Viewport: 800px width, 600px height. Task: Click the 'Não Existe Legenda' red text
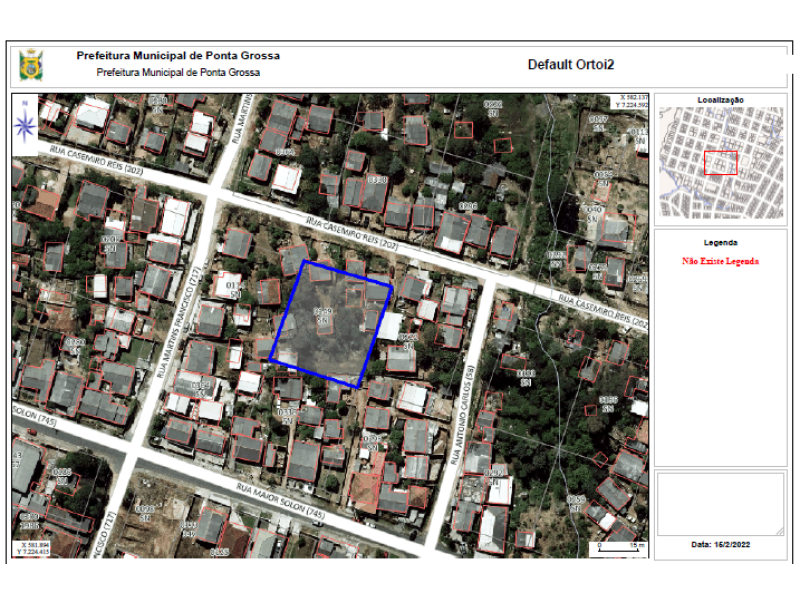pyautogui.click(x=720, y=261)
